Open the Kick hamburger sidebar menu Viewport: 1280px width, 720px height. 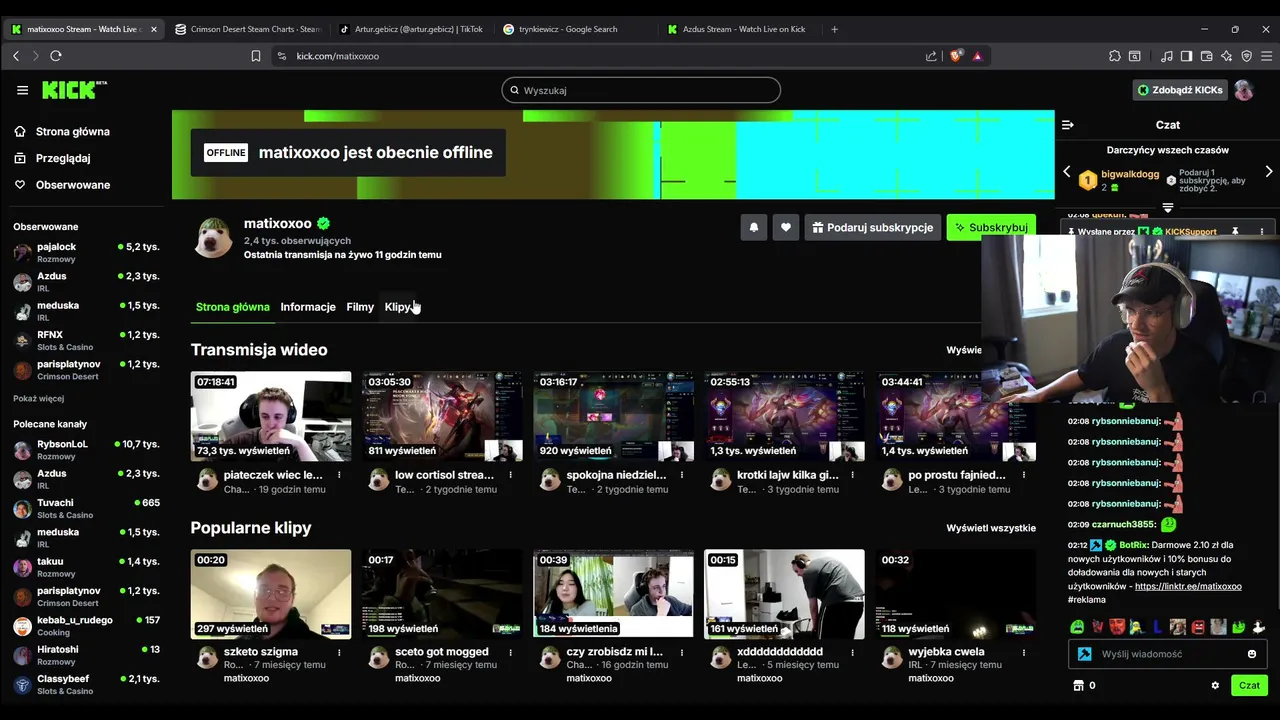(x=22, y=90)
